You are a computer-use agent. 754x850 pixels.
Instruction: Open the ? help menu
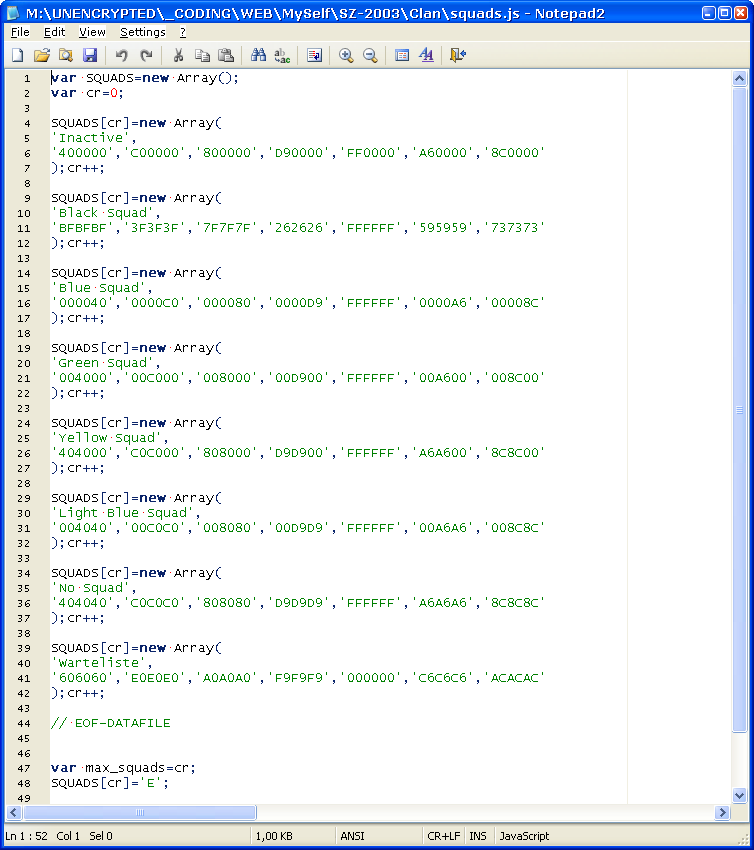(183, 32)
